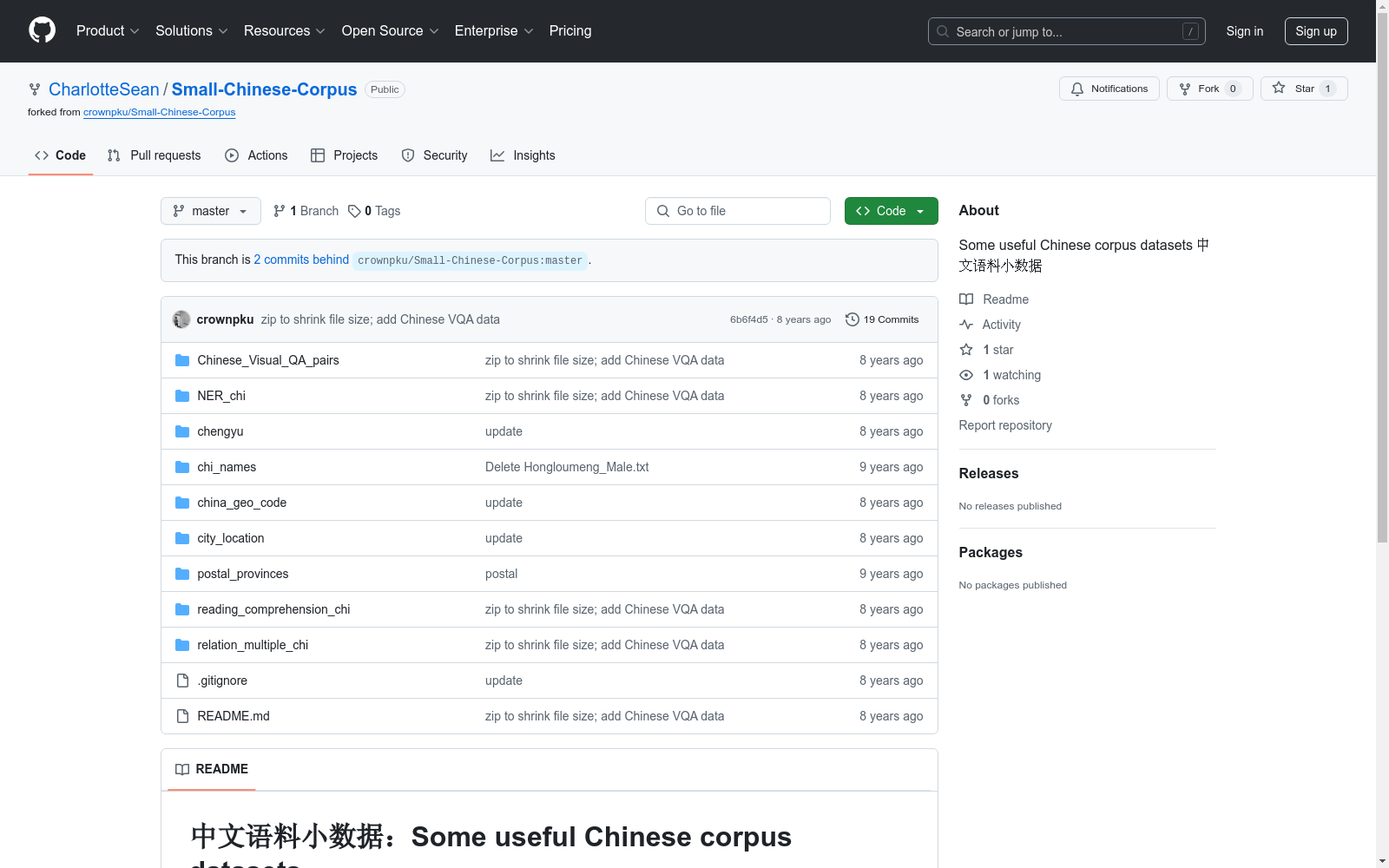This screenshot has width=1389, height=868.
Task: Open the Pricing link
Action: tap(570, 30)
